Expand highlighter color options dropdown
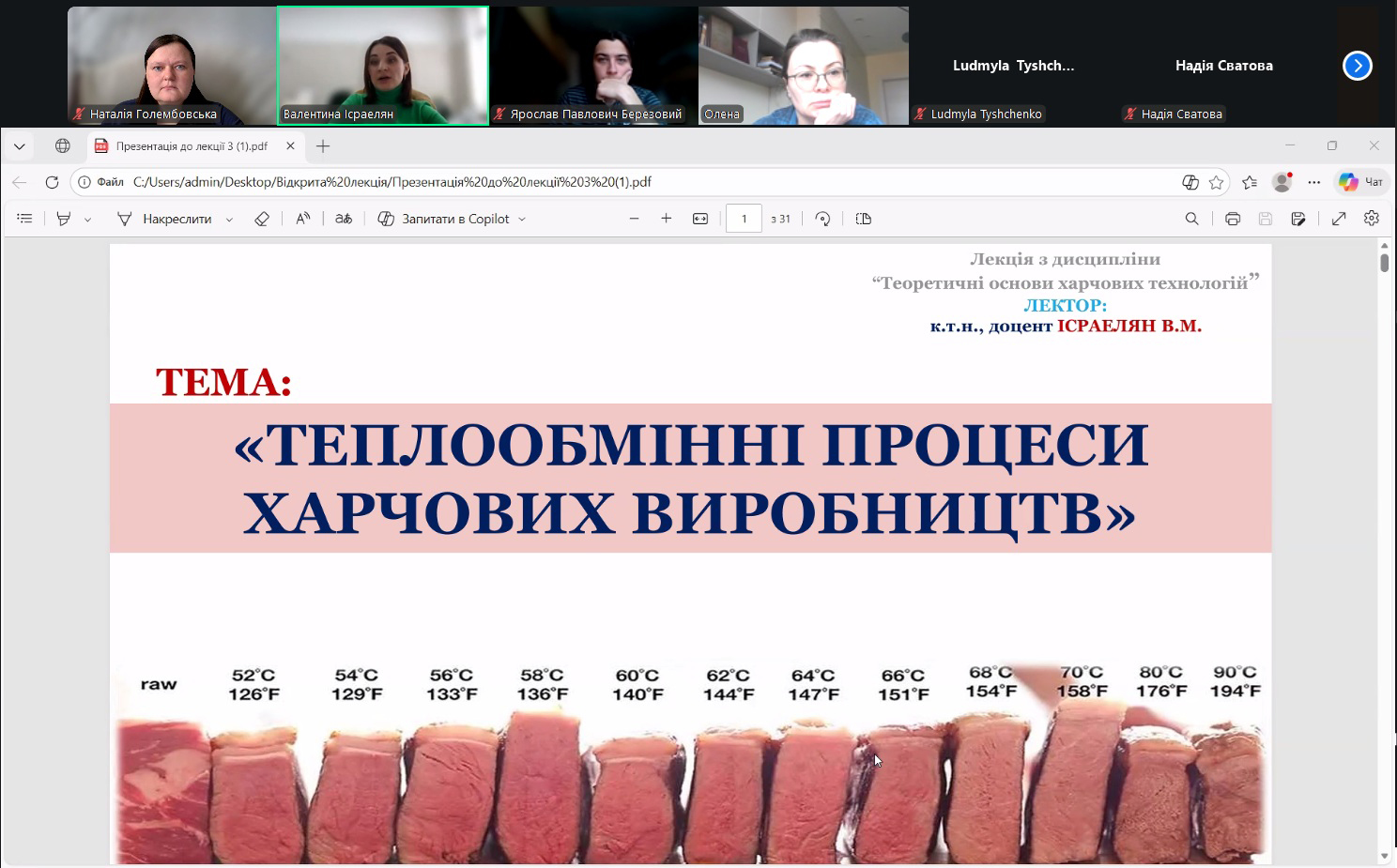 coord(88,220)
